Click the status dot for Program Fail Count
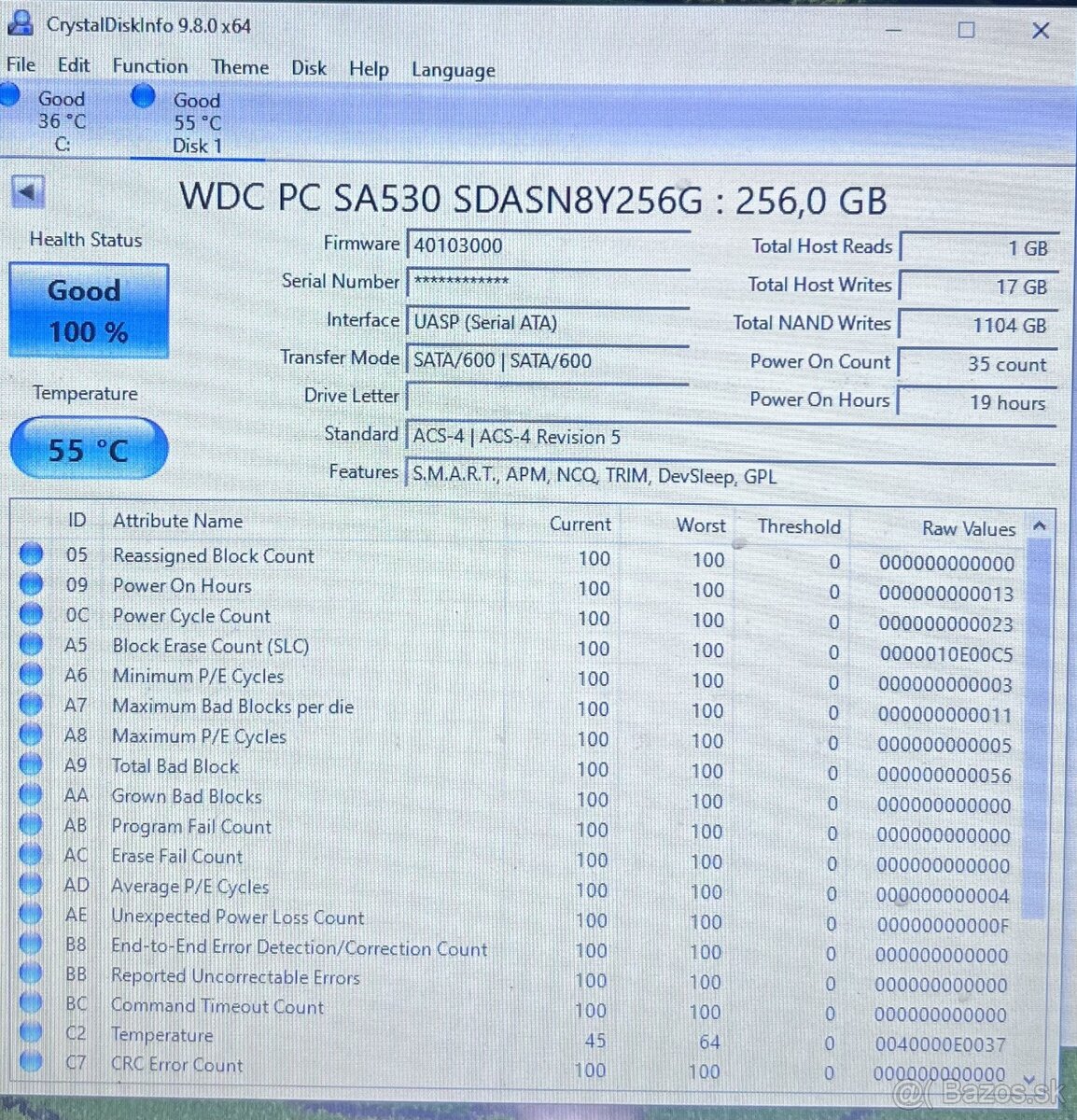Viewport: 1077px width, 1120px height. [x=32, y=824]
